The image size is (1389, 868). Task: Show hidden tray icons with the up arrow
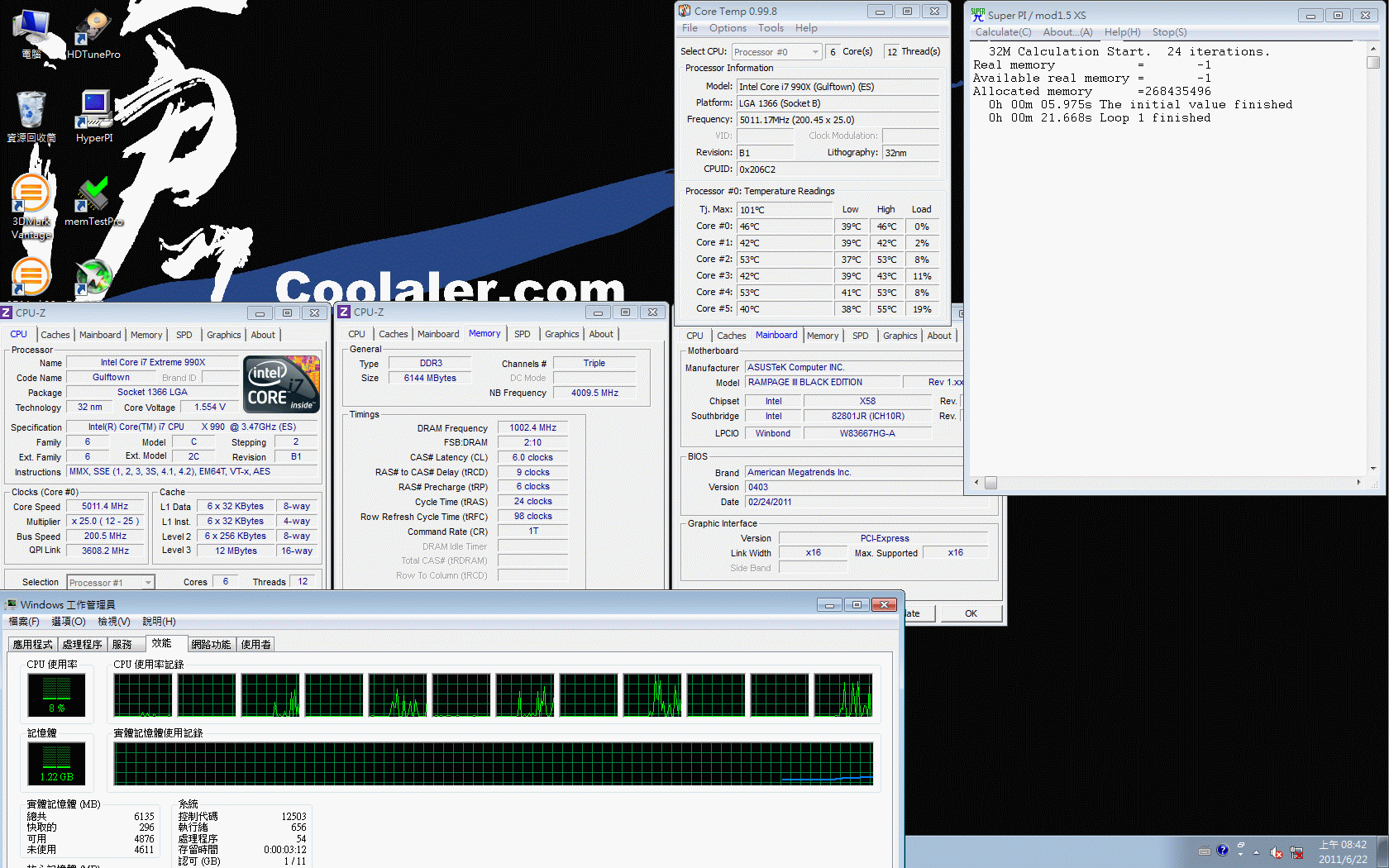click(1256, 852)
